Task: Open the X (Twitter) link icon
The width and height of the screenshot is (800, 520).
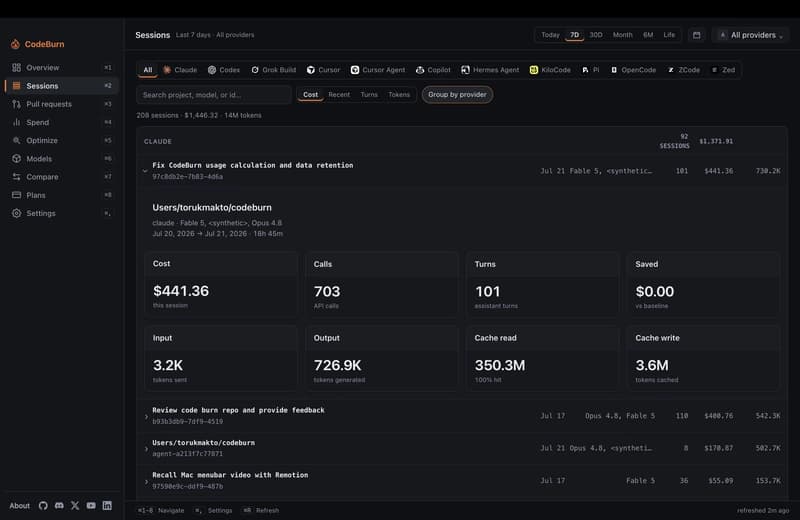Action: (75, 506)
